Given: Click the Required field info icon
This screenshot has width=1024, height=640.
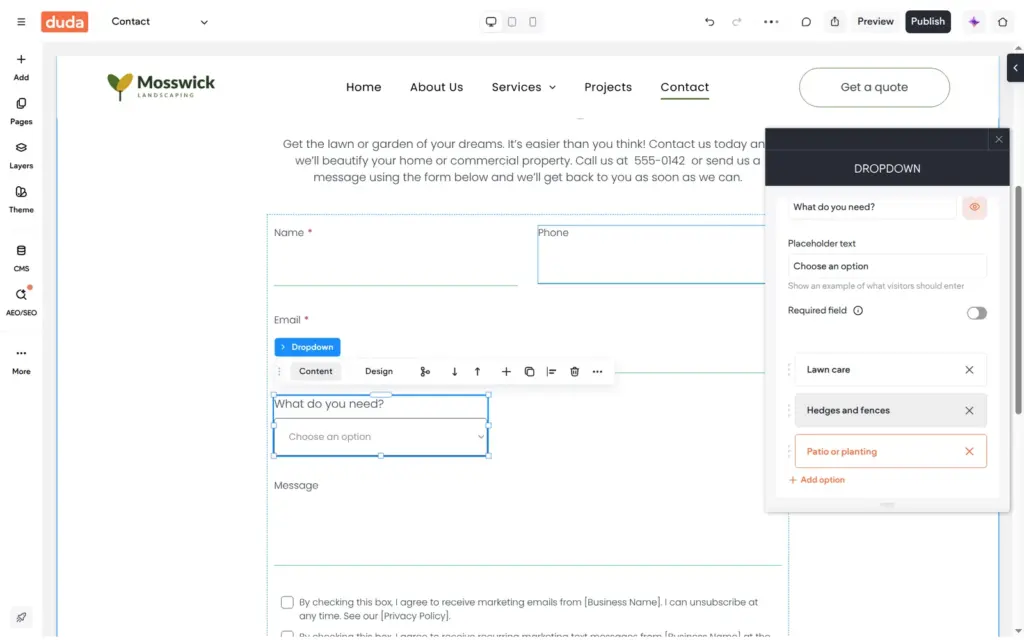Looking at the screenshot, I should pyautogui.click(x=858, y=311).
